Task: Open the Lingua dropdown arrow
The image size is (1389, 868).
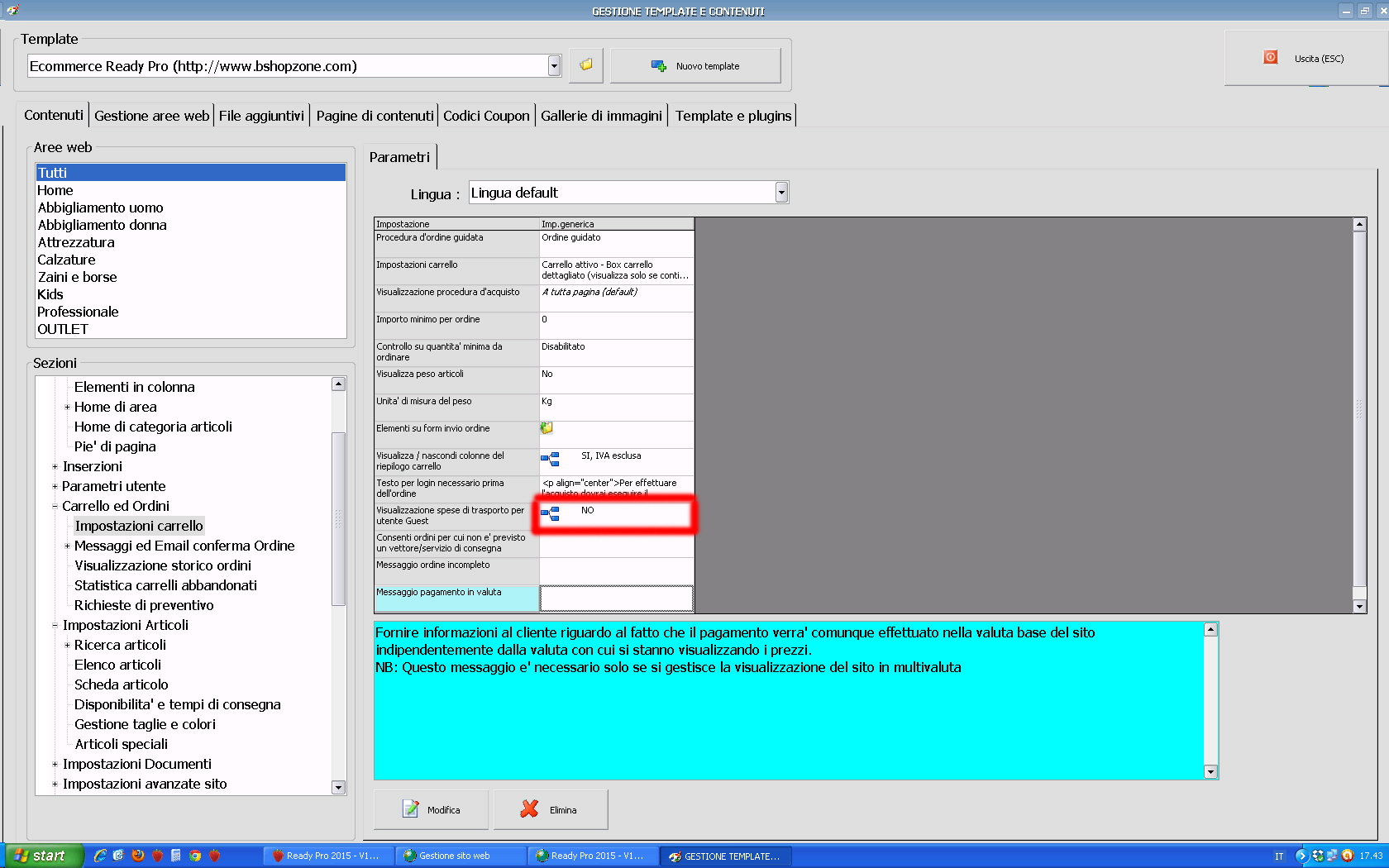Action: click(x=781, y=193)
